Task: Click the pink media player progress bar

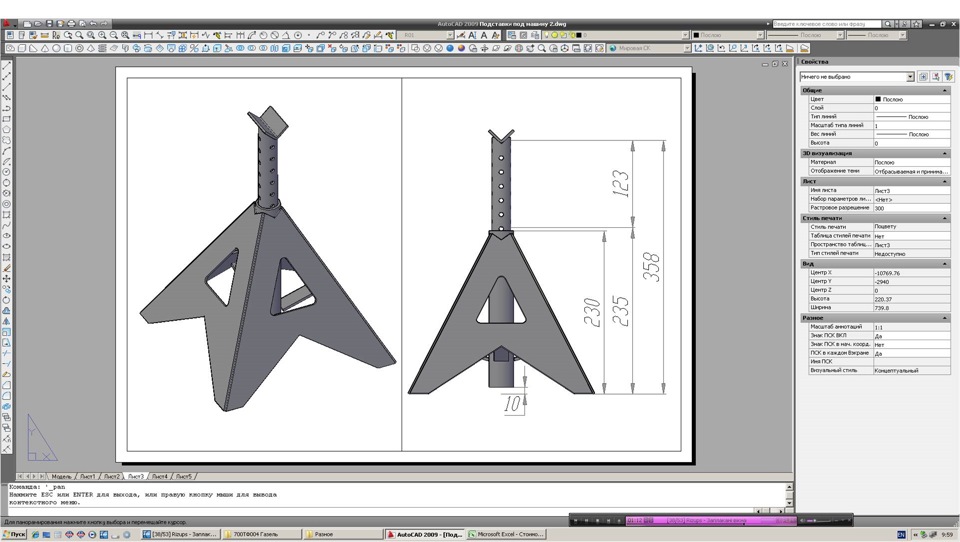Action: coord(711,521)
